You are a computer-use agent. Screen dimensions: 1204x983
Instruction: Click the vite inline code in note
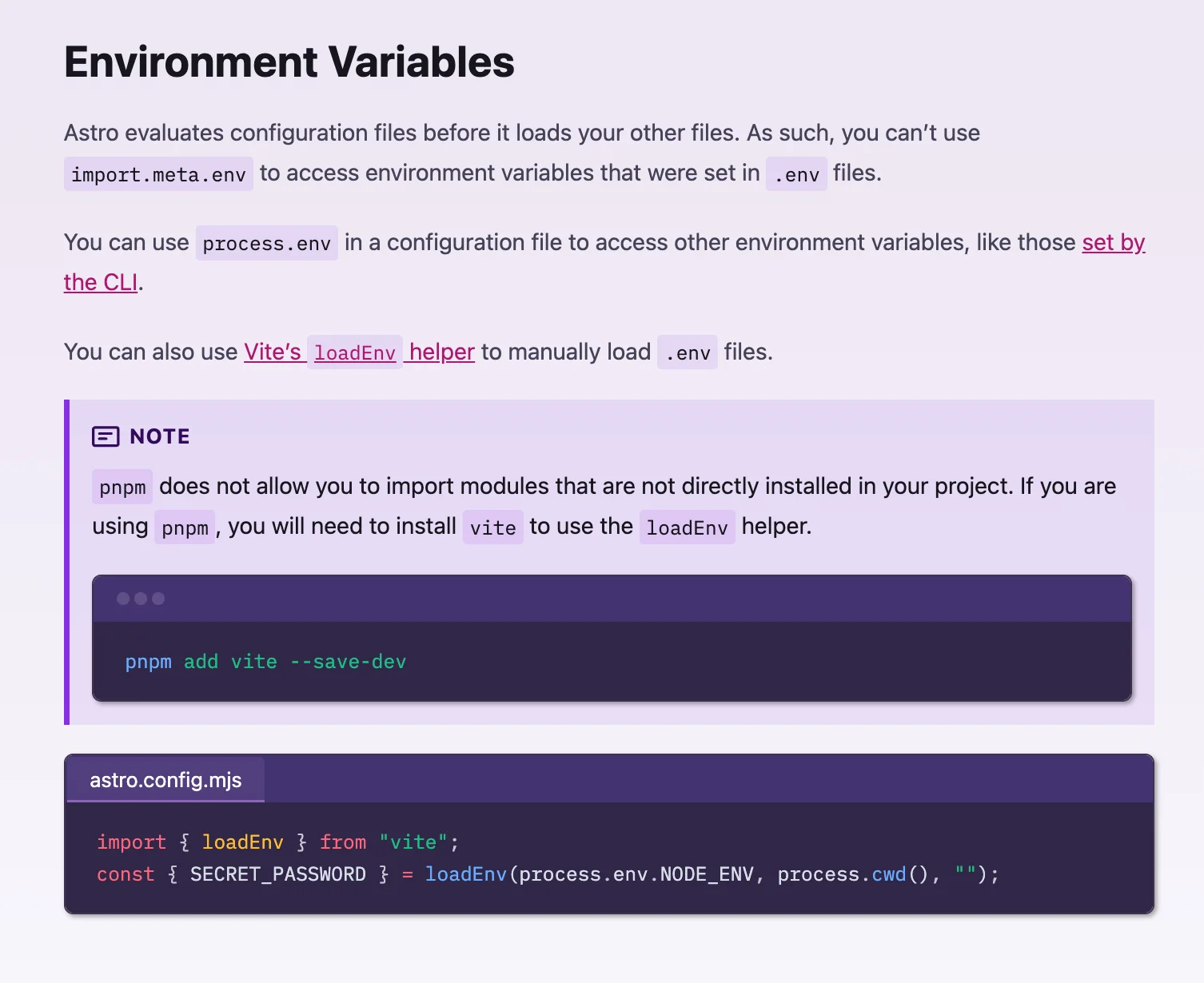492,527
